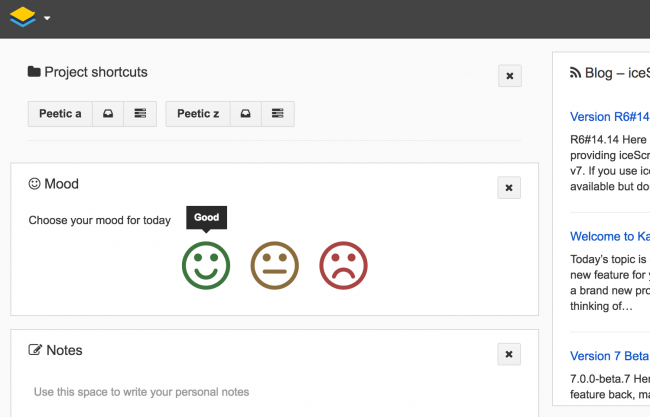Open the Welcome to Ka... blog post link
Image resolution: width=650 pixels, height=417 pixels.
tap(609, 237)
